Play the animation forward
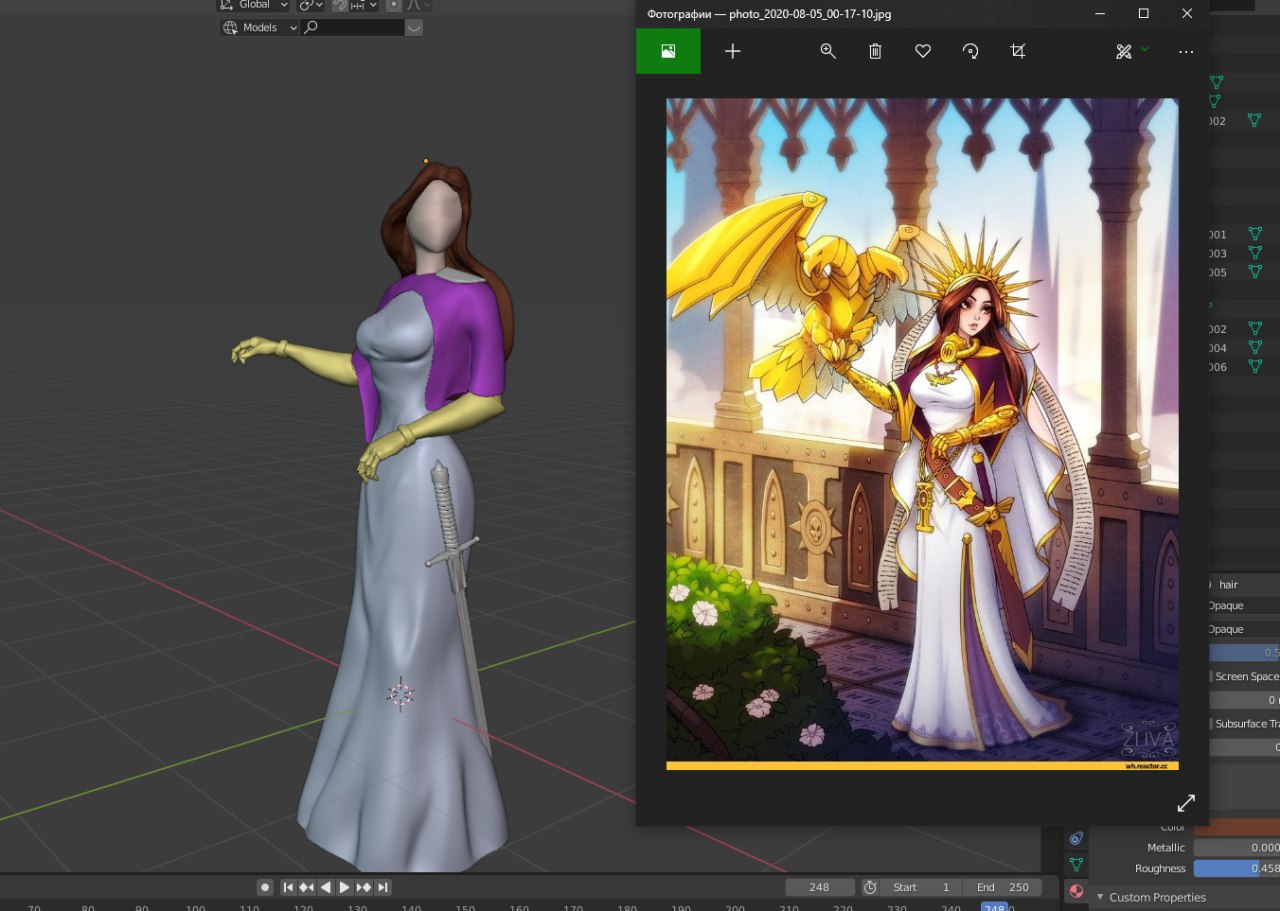The image size is (1280, 911). pos(344,887)
